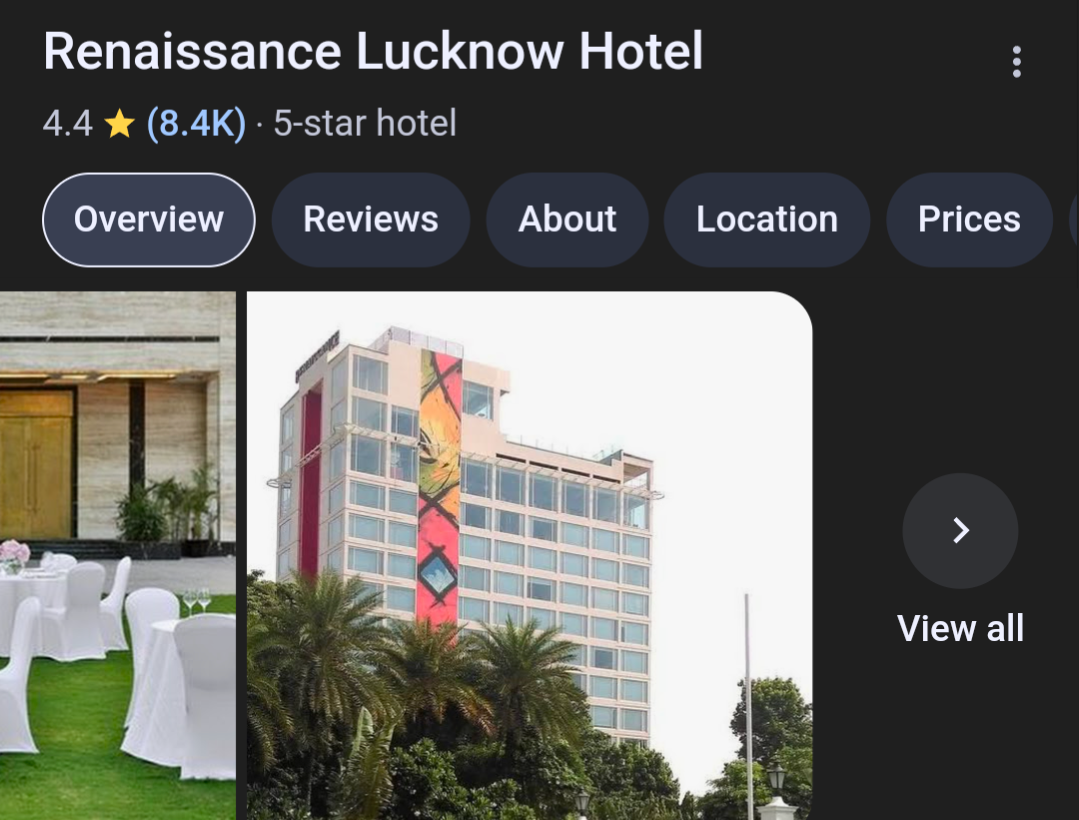Open the garden banquet tables photo

[118, 555]
